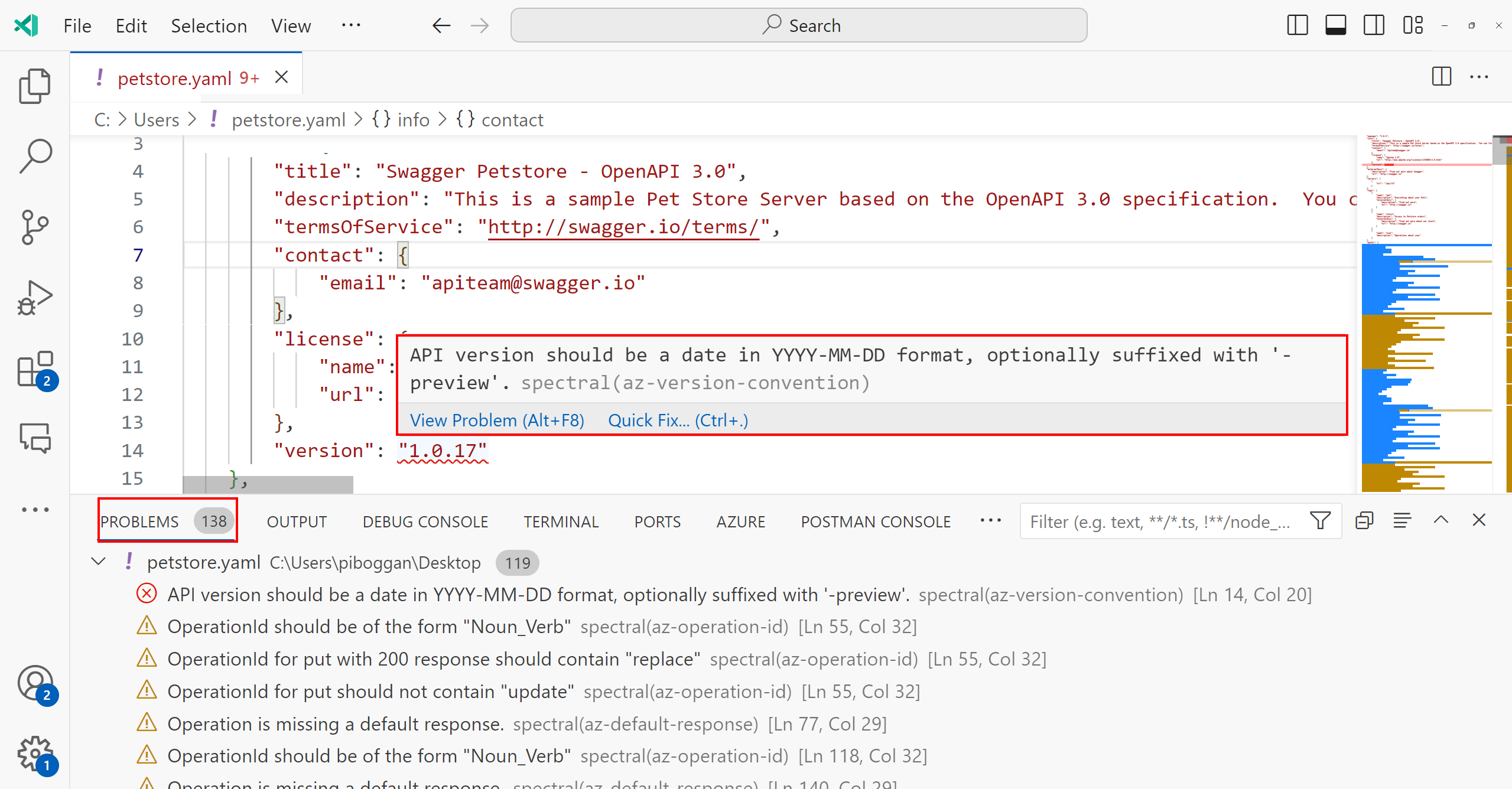The image size is (1512, 789).
Task: Open the Search view in activity bar
Action: (x=35, y=157)
